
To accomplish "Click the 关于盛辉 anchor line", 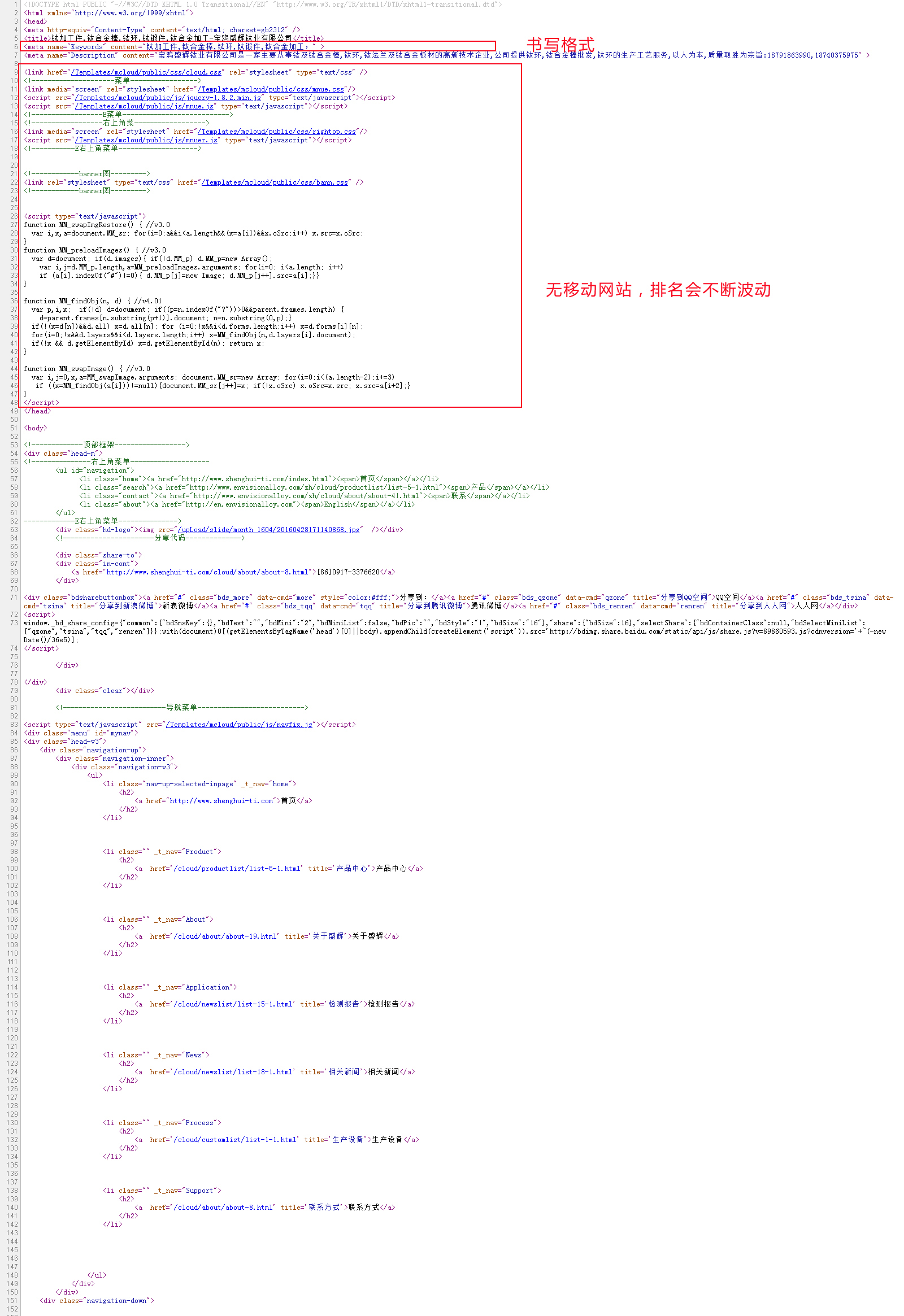I will click(x=267, y=936).
